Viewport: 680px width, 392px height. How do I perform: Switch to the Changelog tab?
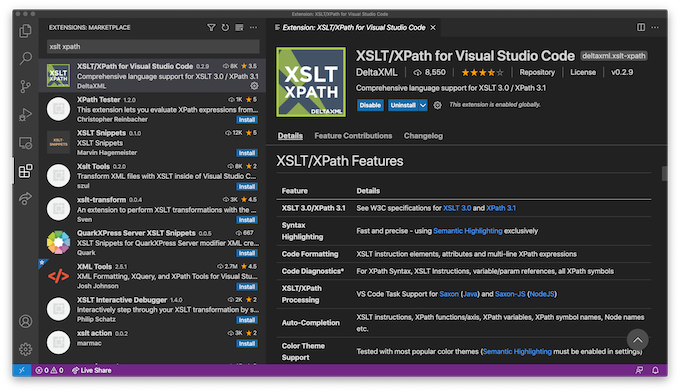pos(423,136)
